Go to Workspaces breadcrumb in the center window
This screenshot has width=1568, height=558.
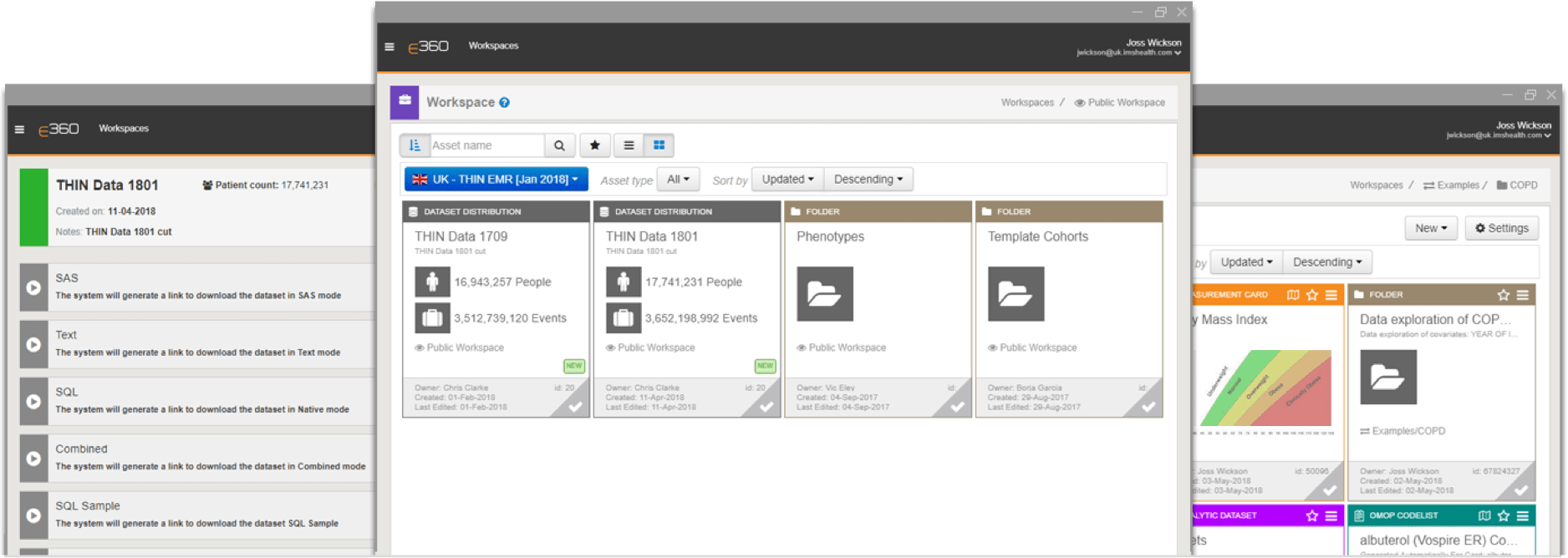click(x=1027, y=103)
